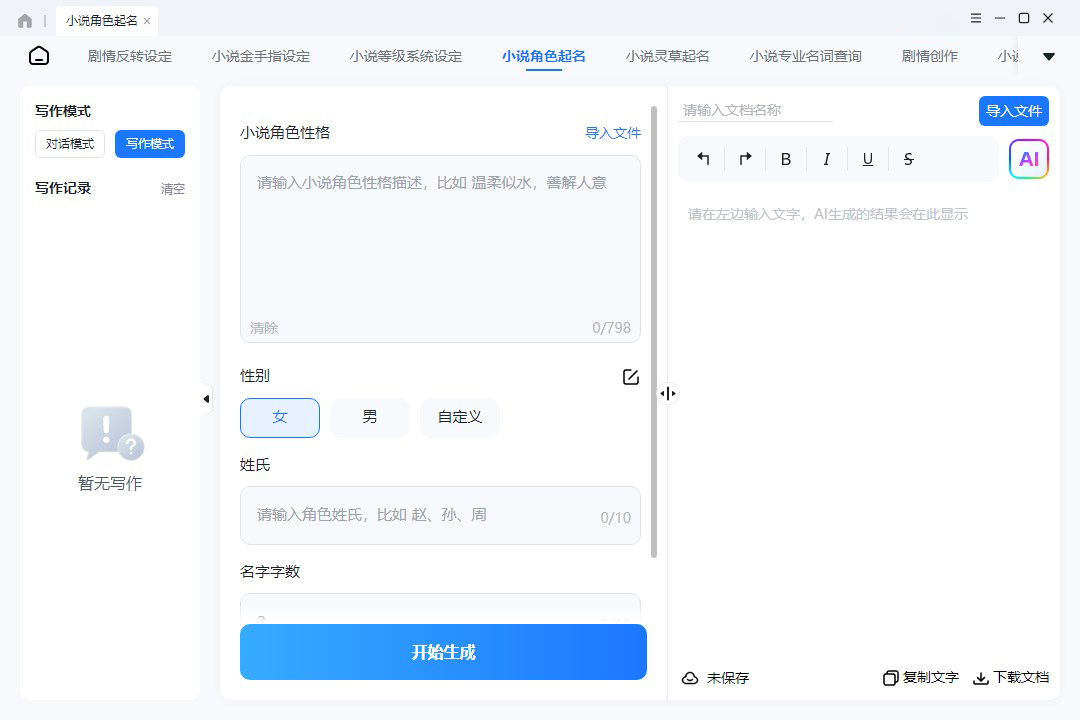
Task: Click the form panel vertical scrollbar
Action: (654, 331)
